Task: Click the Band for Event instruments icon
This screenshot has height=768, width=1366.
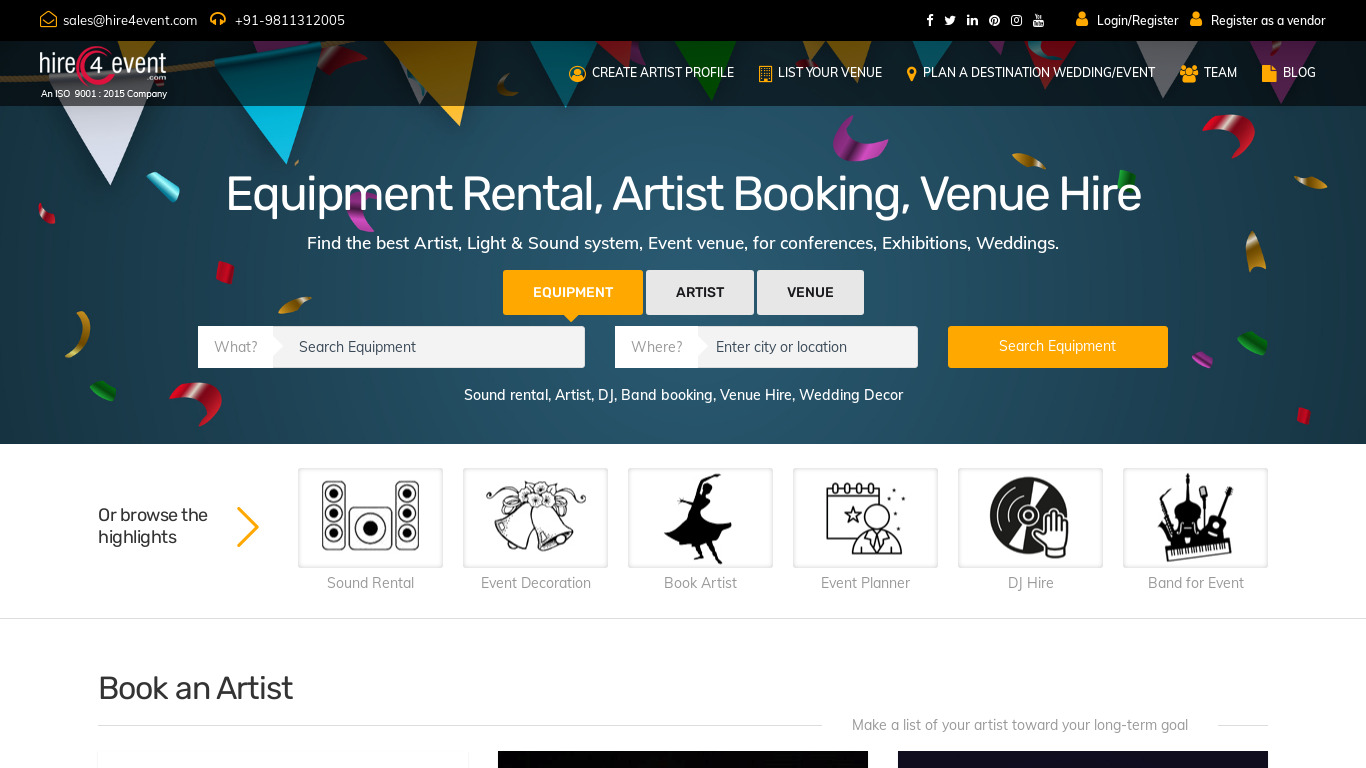Action: (x=1195, y=517)
